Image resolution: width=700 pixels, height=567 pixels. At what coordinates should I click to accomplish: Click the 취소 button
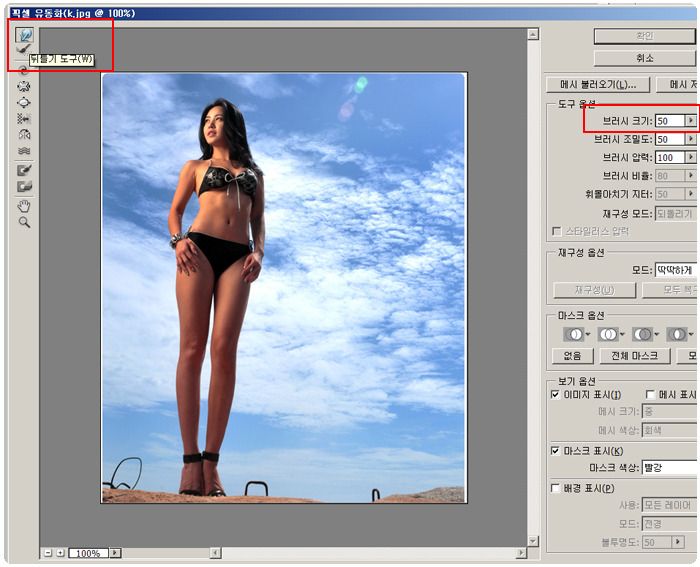645,58
